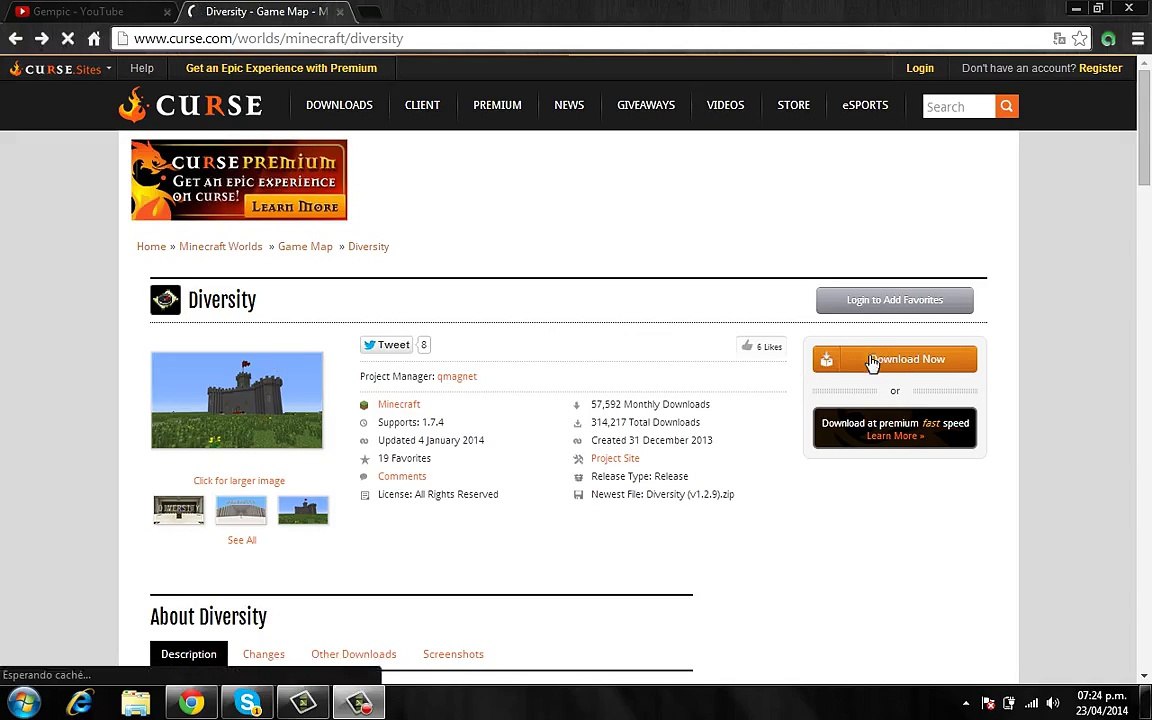Click the Diversity project icon beside title
The height and width of the screenshot is (720, 1152).
(165, 300)
